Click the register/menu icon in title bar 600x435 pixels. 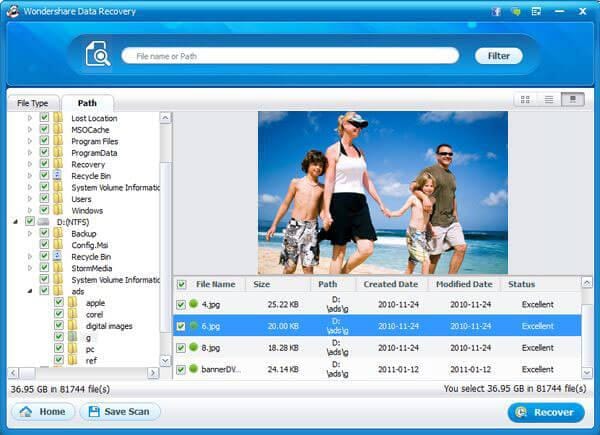[x=536, y=11]
